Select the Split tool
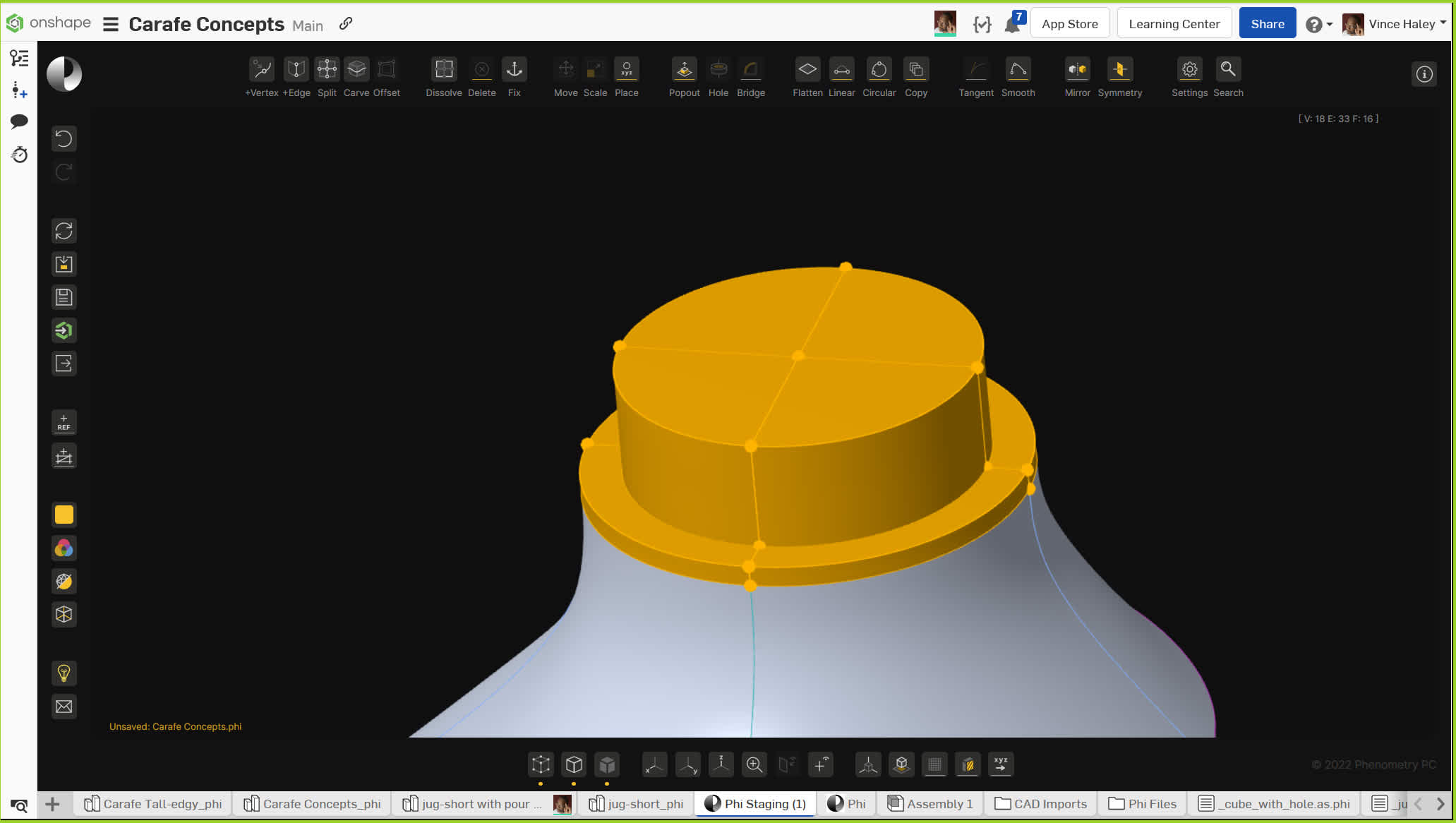This screenshot has width=1456, height=823. (327, 70)
